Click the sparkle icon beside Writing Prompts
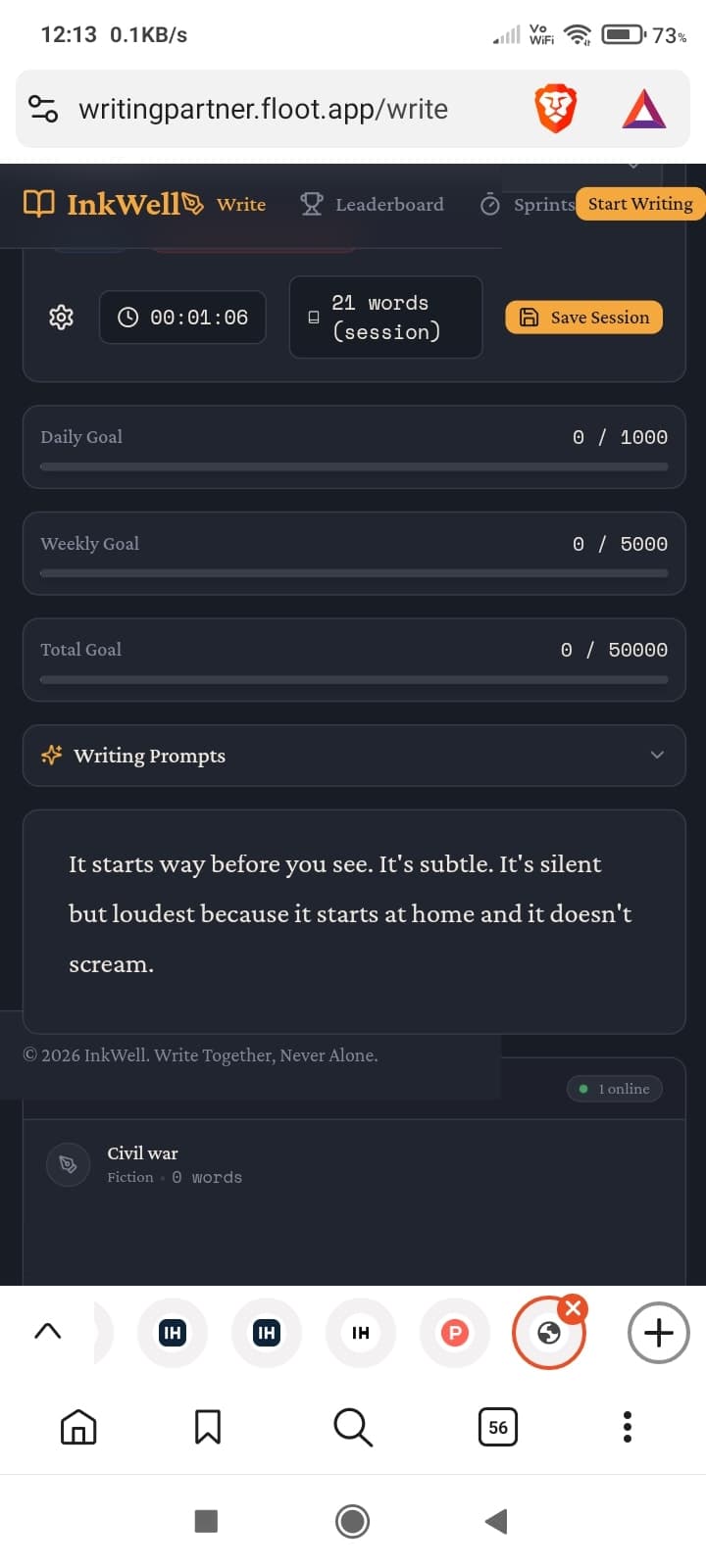Image resolution: width=706 pixels, height=1568 pixels. [51, 755]
